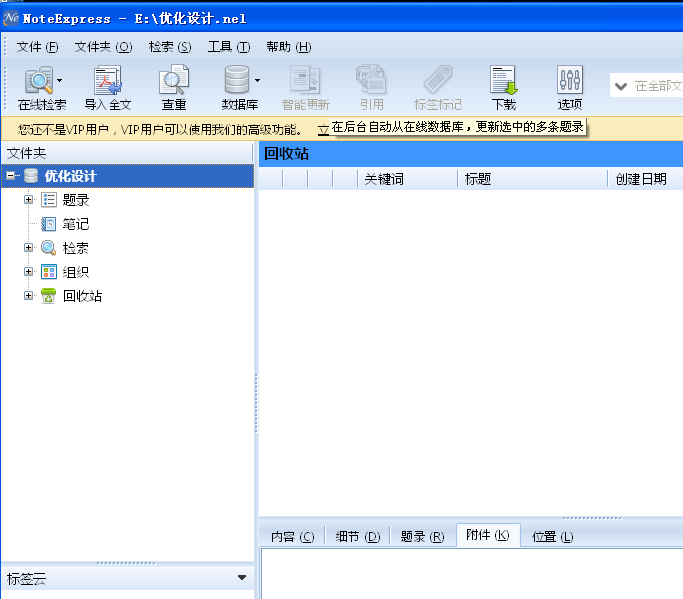Sort by the 标题 column header
The image size is (683, 599).
(532, 179)
